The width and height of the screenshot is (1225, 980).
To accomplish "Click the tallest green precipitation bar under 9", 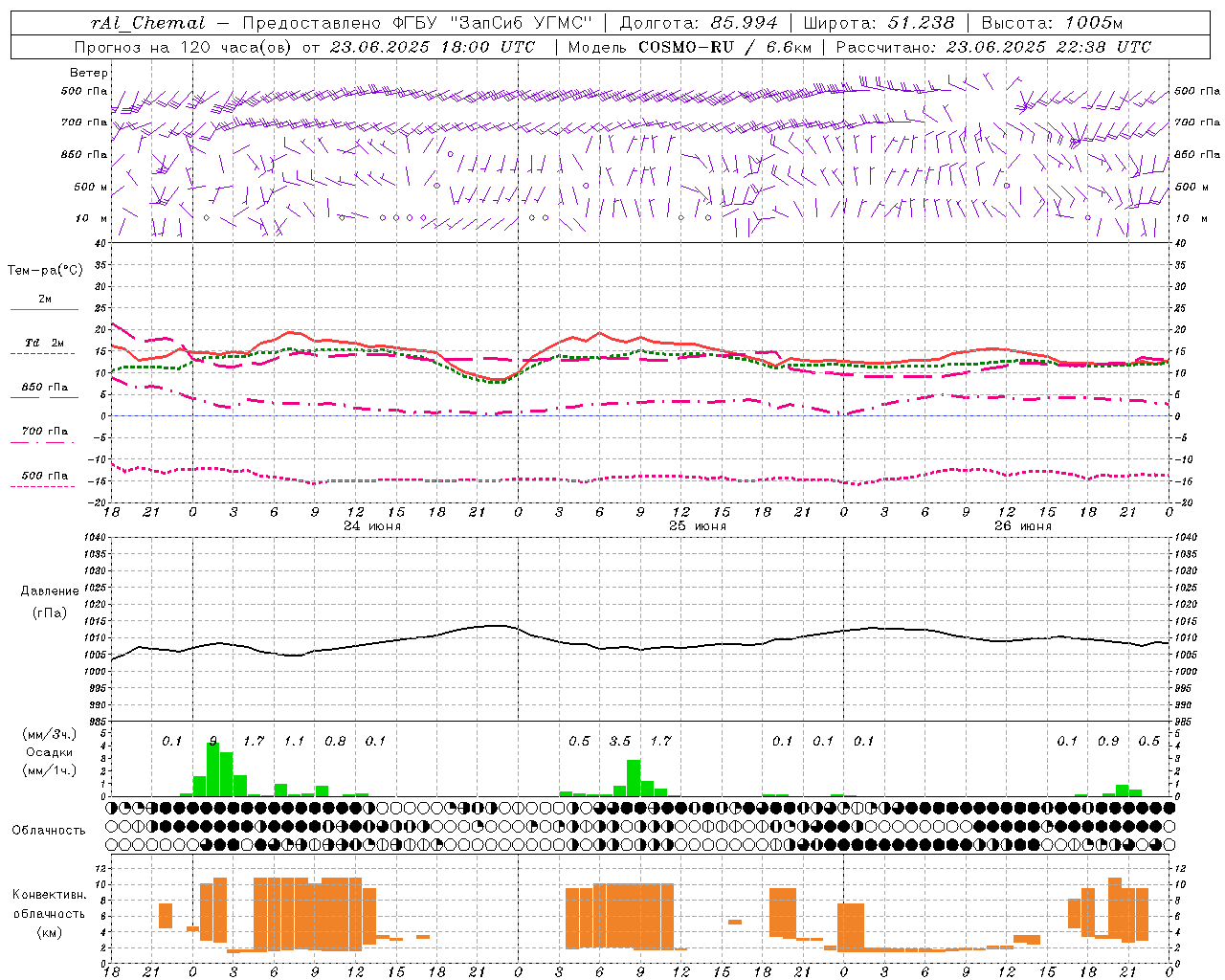I will [x=213, y=769].
